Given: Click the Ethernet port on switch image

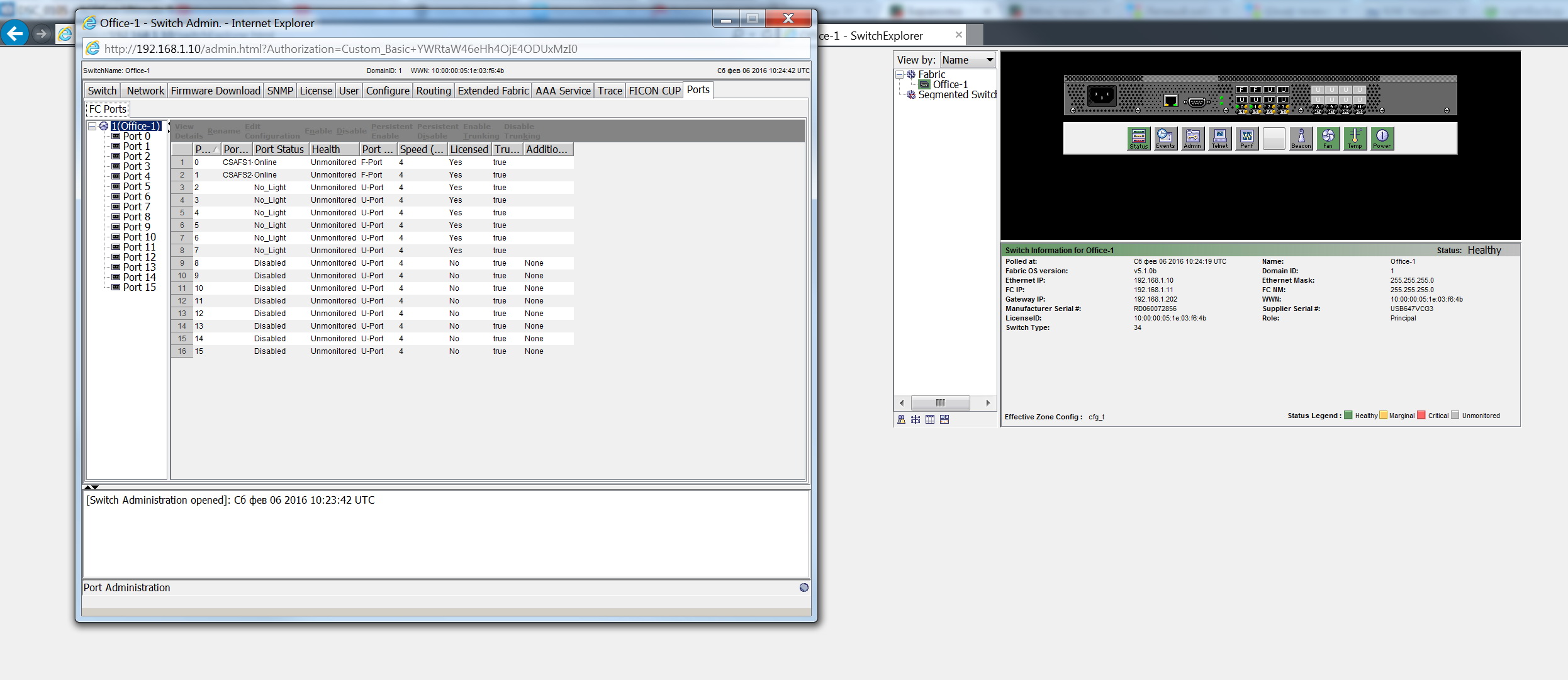Looking at the screenshot, I should (1170, 101).
